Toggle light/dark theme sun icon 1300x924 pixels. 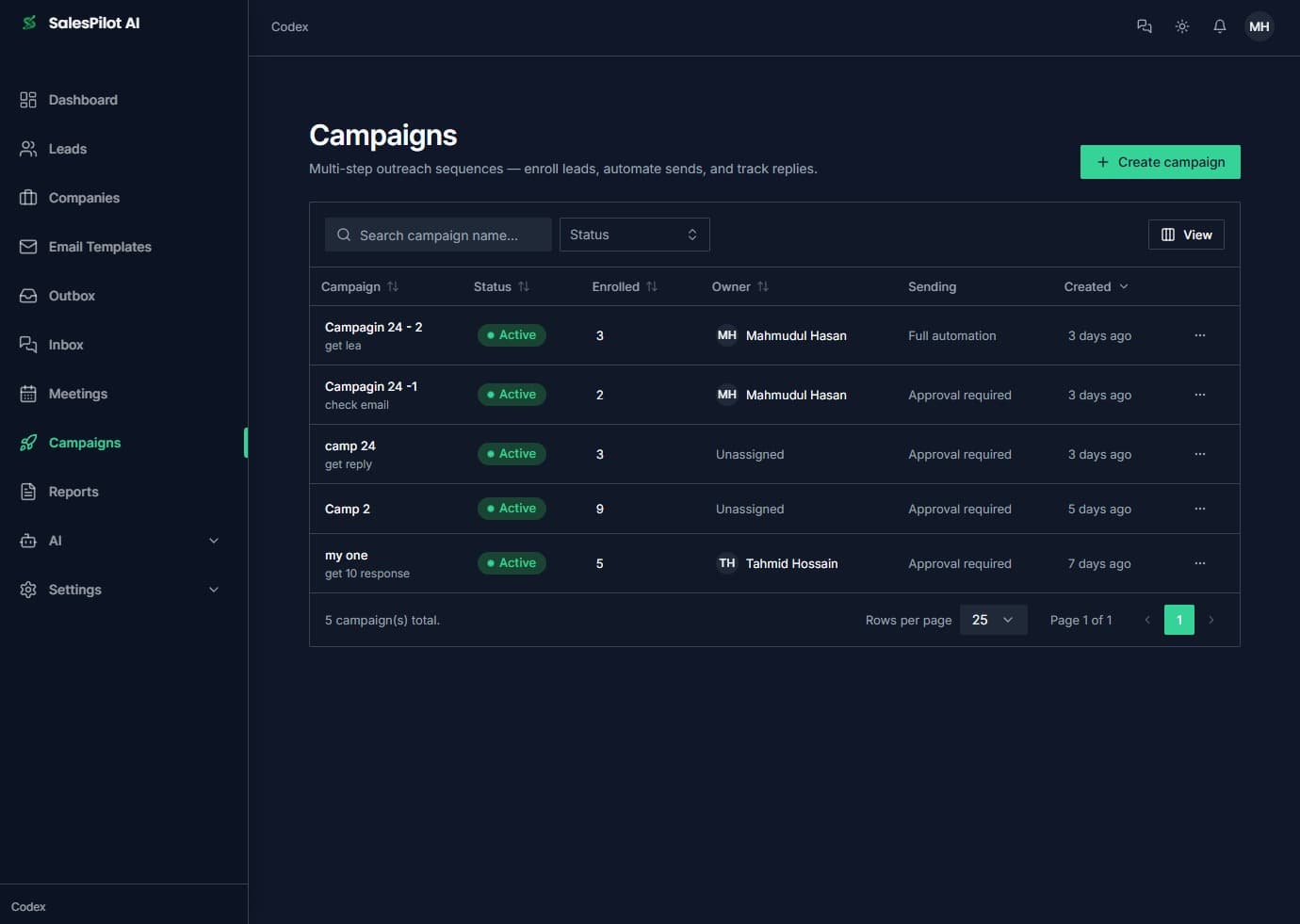(x=1182, y=26)
